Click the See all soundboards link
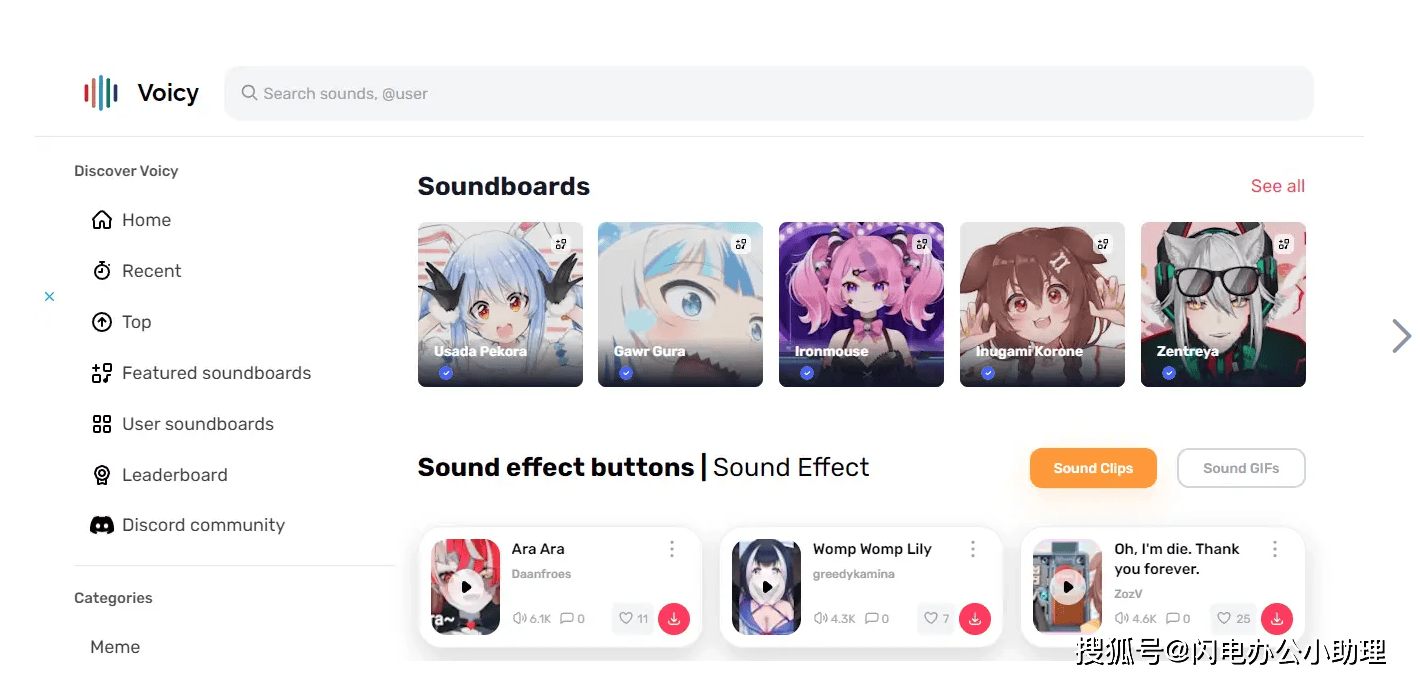Image resolution: width=1420 pixels, height=682 pixels. pyautogui.click(x=1278, y=186)
